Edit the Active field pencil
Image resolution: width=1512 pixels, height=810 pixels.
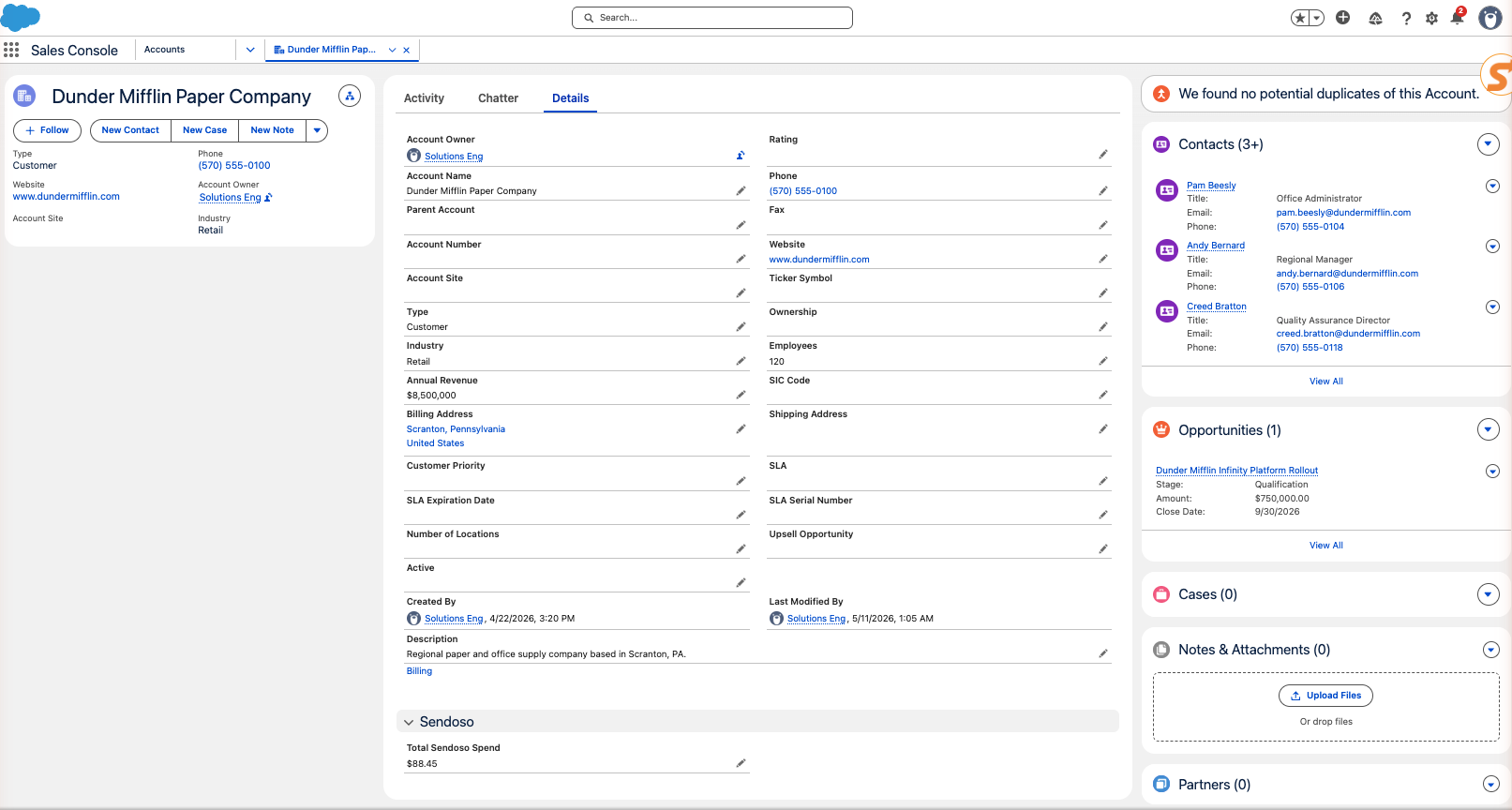point(741,582)
